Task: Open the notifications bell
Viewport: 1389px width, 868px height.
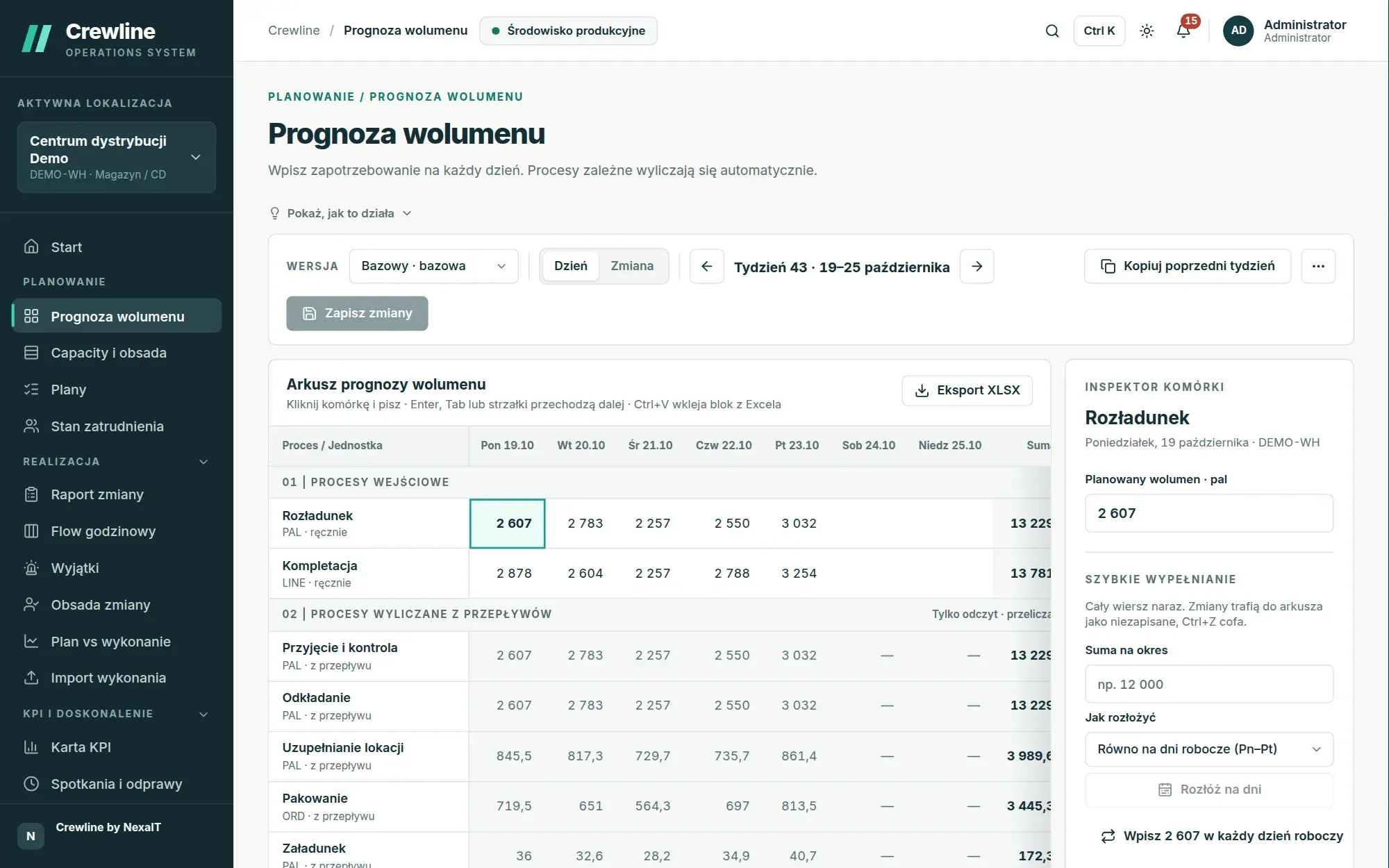Action: point(1183,31)
